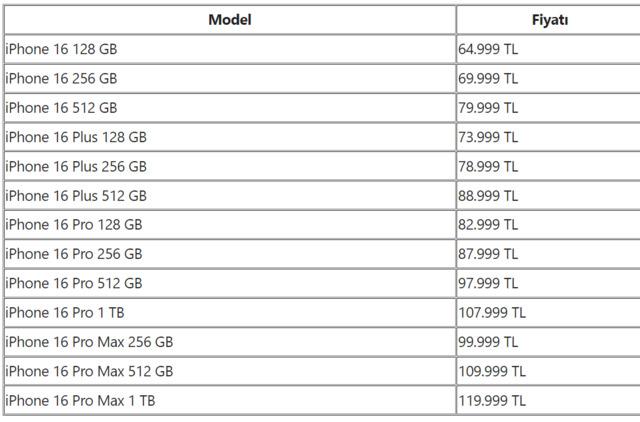This screenshot has width=640, height=422.
Task: Select iPhone 16 Pro Max 256 GB cell
Action: pos(89,342)
